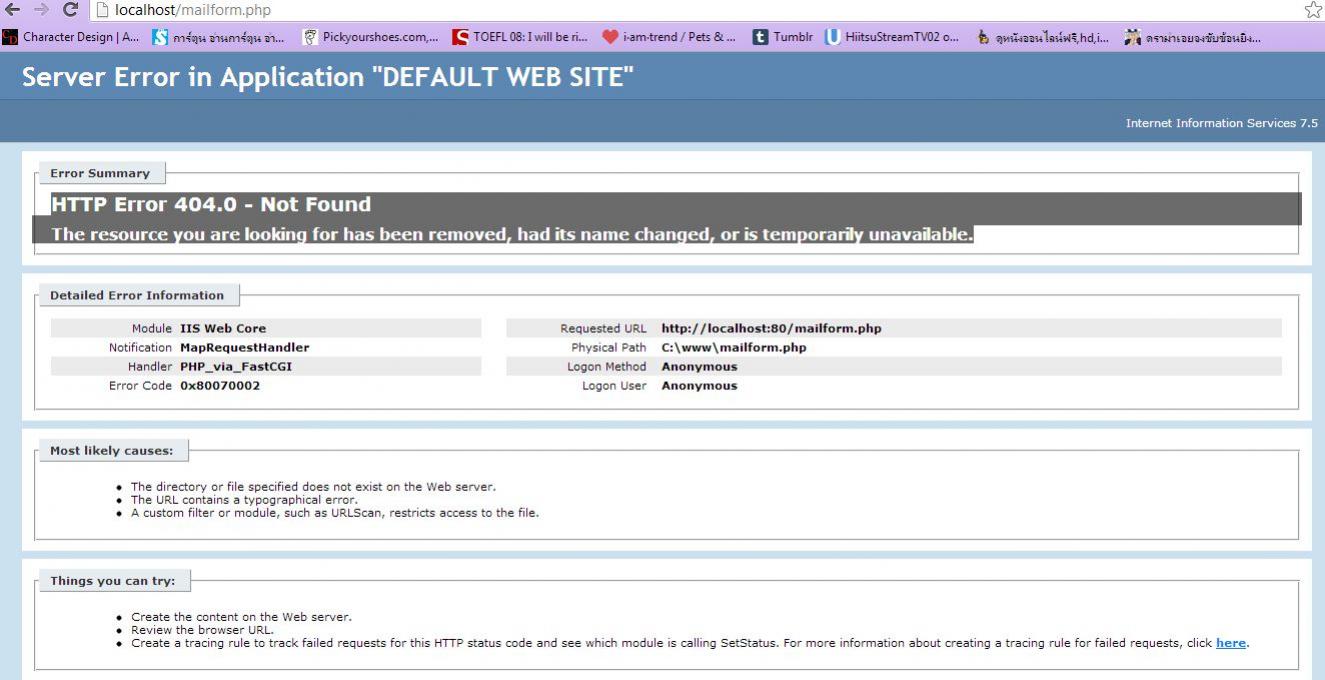
Task: Click 'The URL contains a typographical error.' line
Action: click(244, 500)
